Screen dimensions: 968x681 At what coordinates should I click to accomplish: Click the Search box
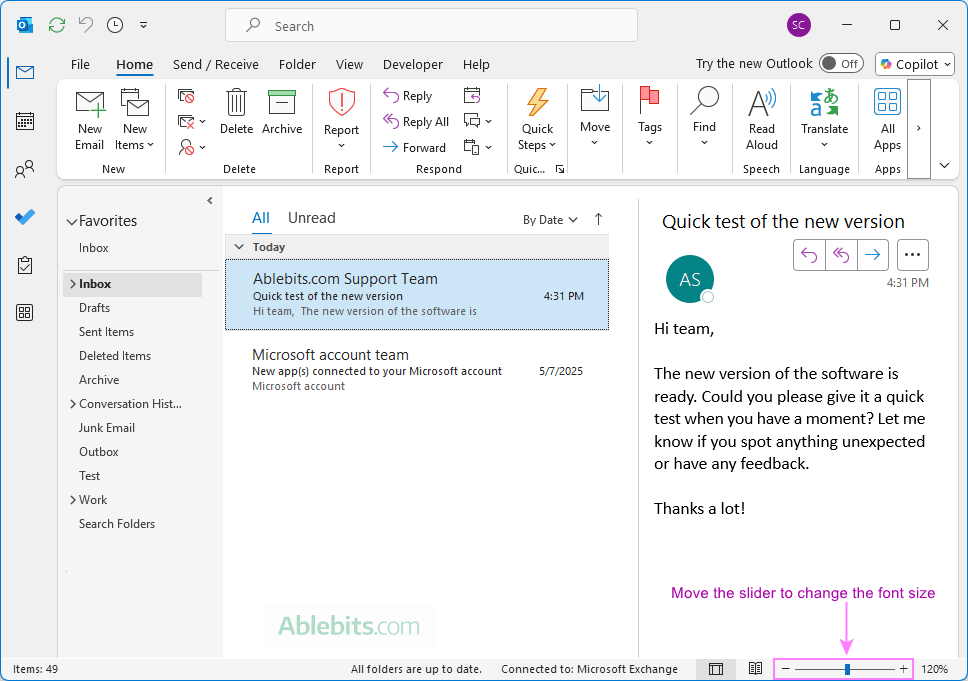coord(432,25)
